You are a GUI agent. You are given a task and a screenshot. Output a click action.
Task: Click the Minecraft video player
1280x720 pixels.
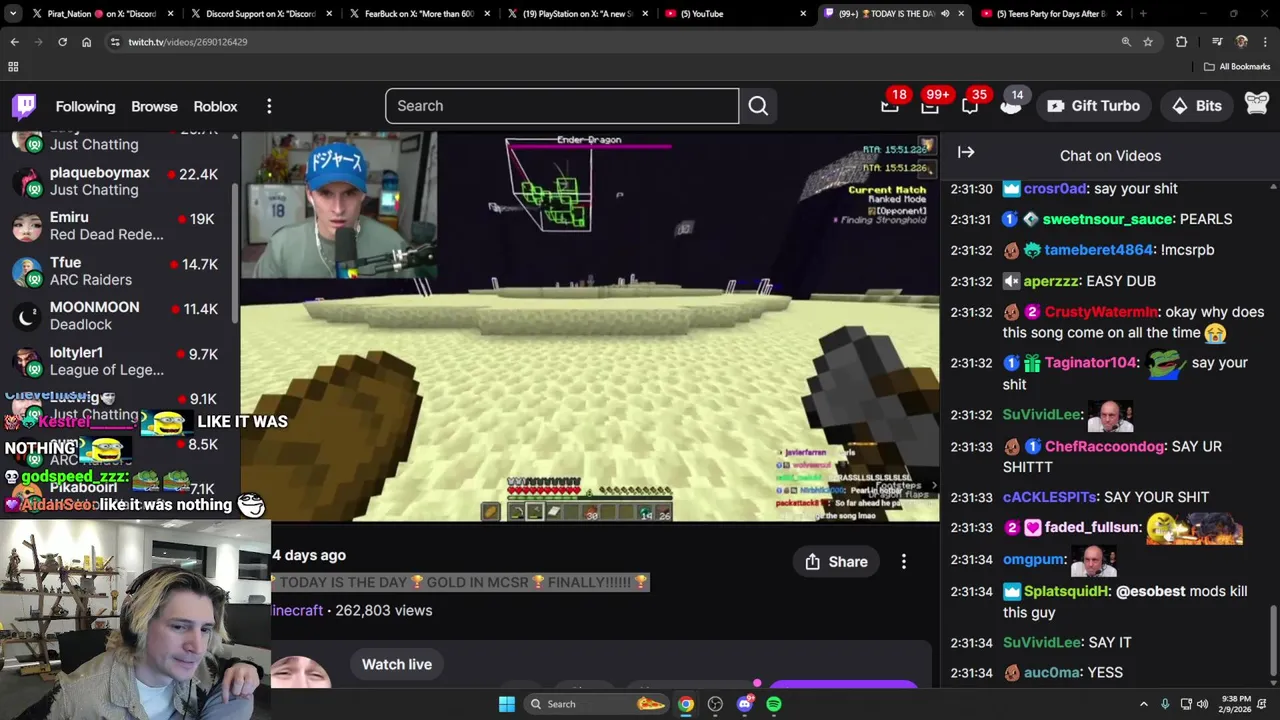point(590,327)
